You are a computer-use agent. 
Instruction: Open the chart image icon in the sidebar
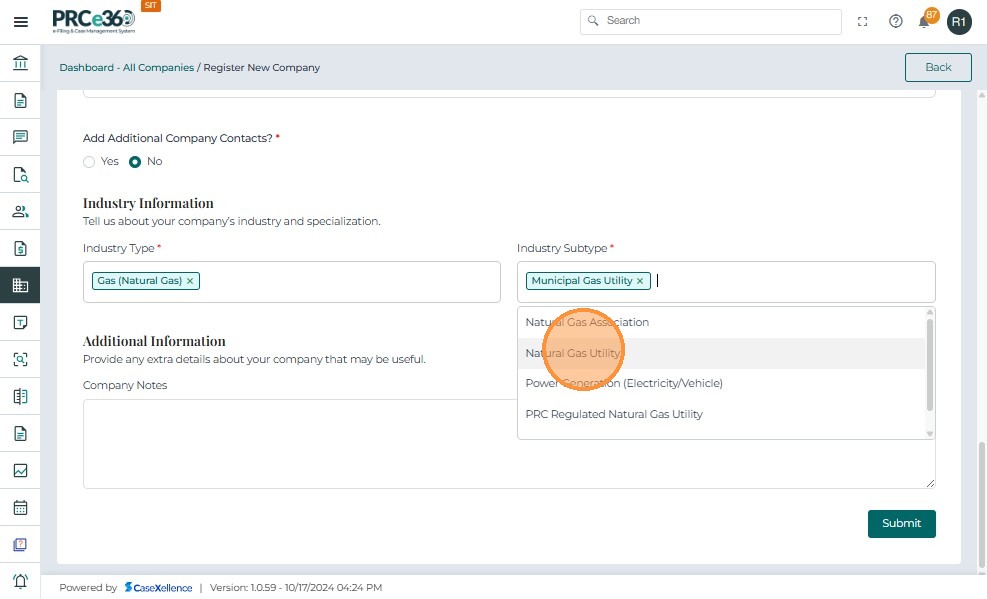(20, 471)
